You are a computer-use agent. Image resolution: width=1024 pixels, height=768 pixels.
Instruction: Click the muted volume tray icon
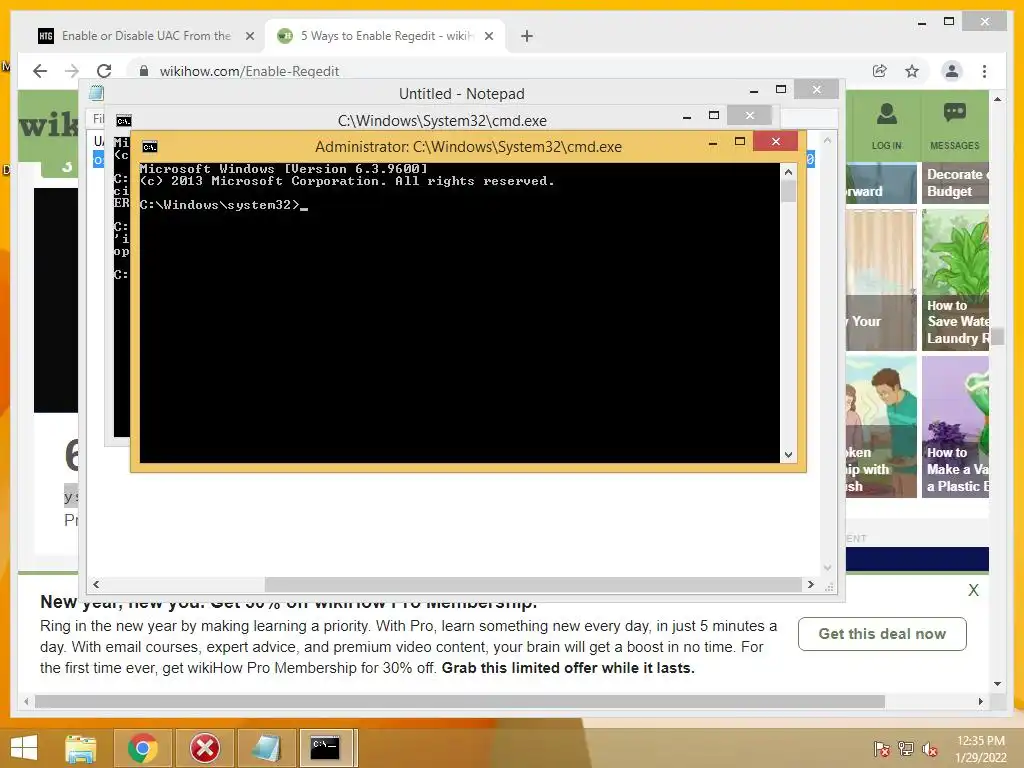930,748
